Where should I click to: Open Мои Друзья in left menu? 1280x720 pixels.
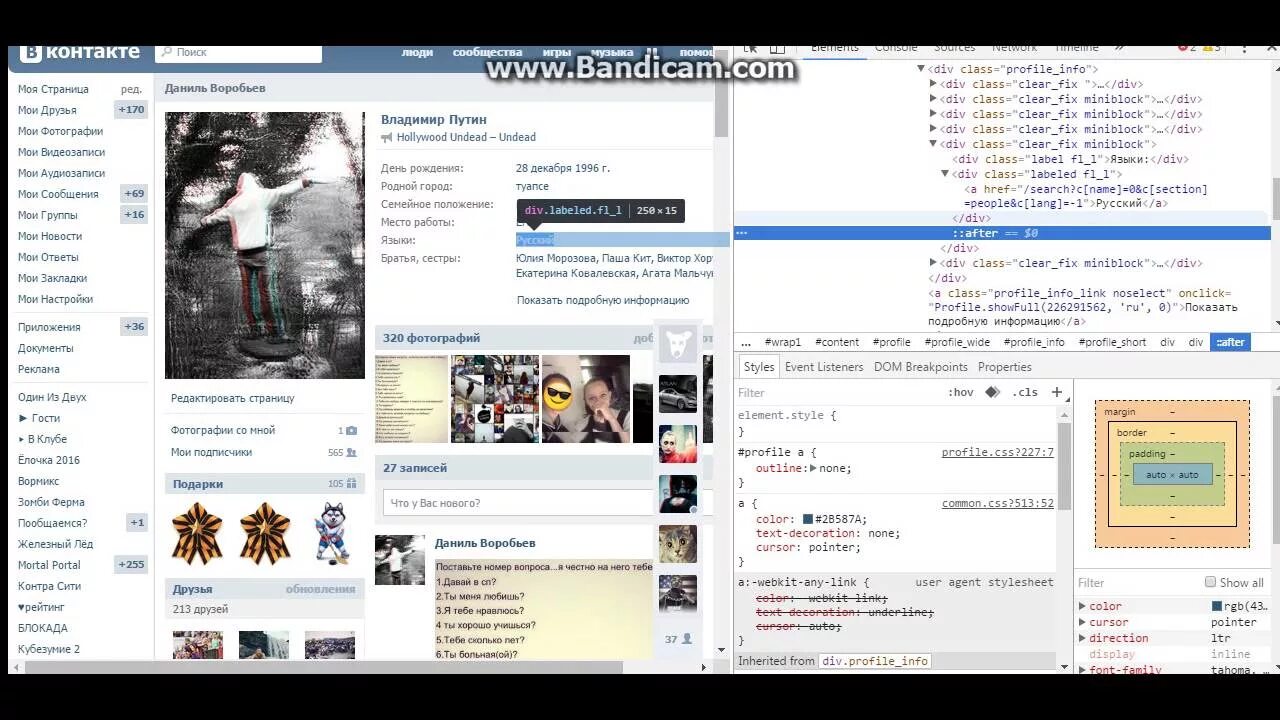tap(47, 110)
